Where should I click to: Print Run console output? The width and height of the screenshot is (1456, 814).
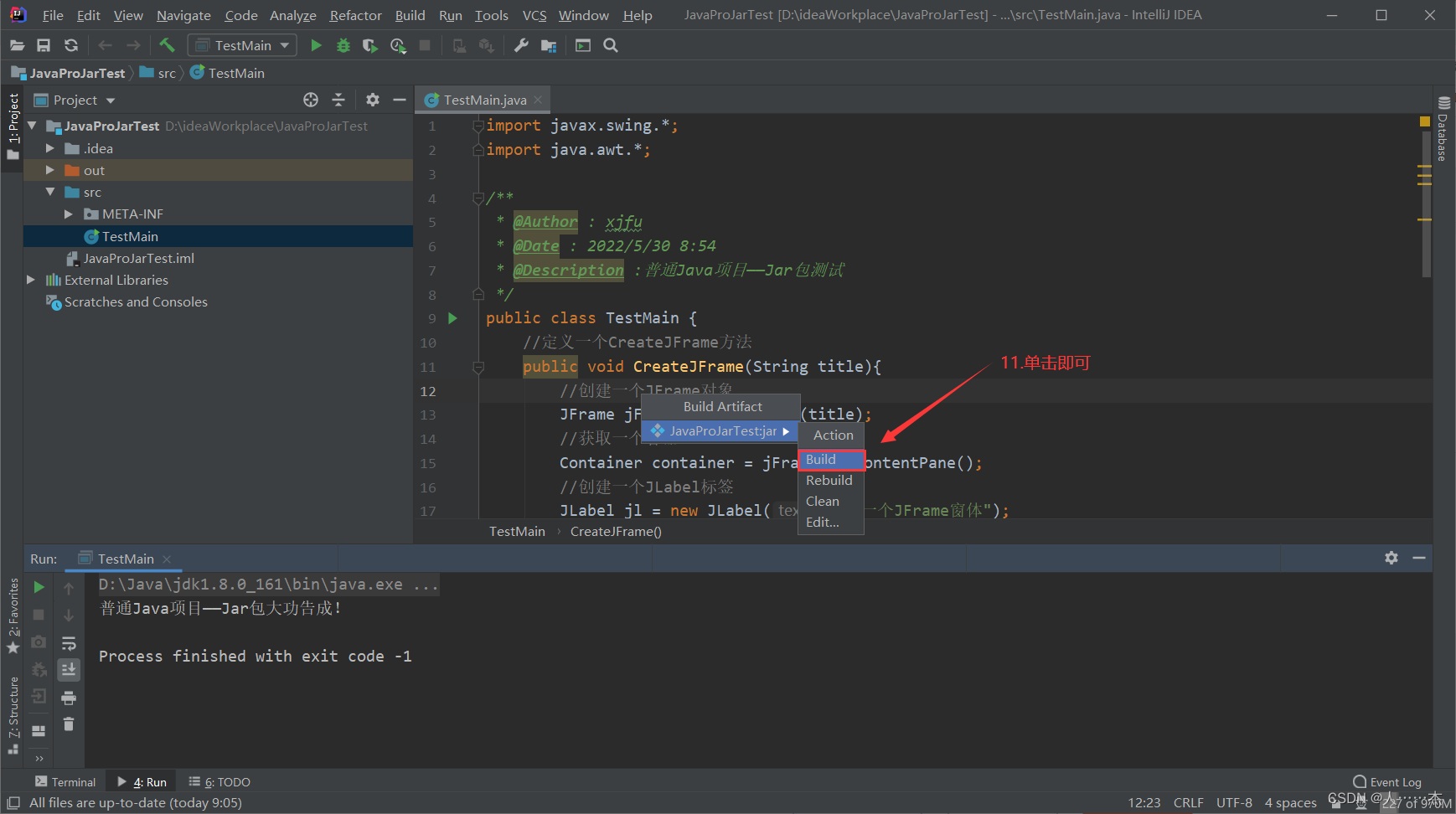69,698
